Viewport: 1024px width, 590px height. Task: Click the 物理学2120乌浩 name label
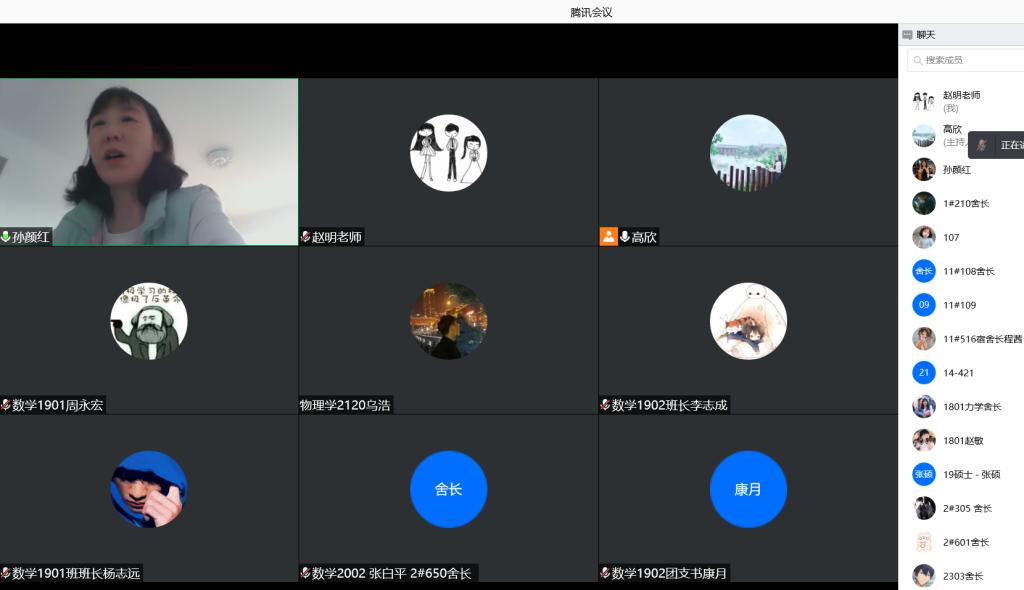346,405
